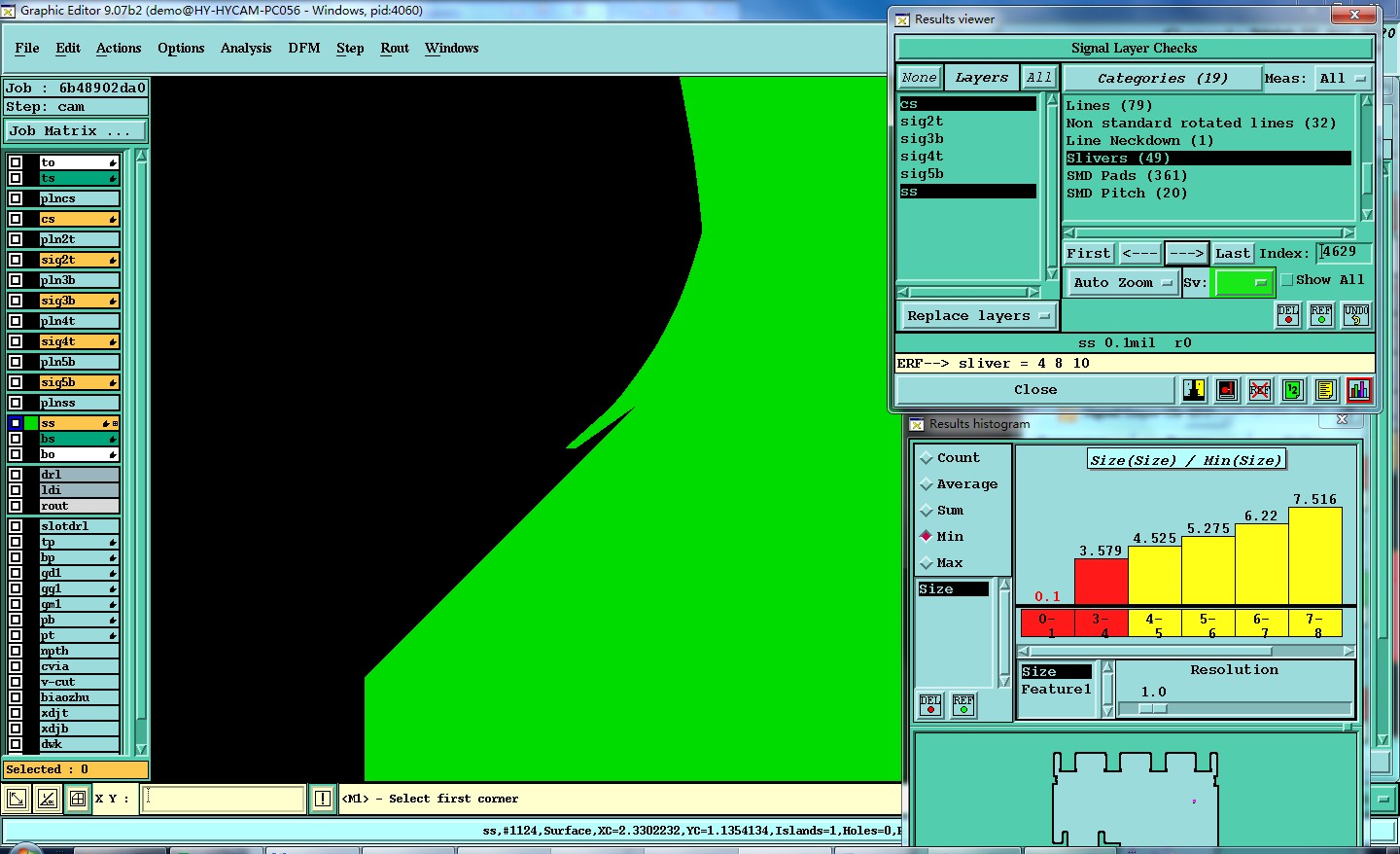The width and height of the screenshot is (1400, 854).
Task: Click the crossed-out REF icon
Action: pos(1260,390)
